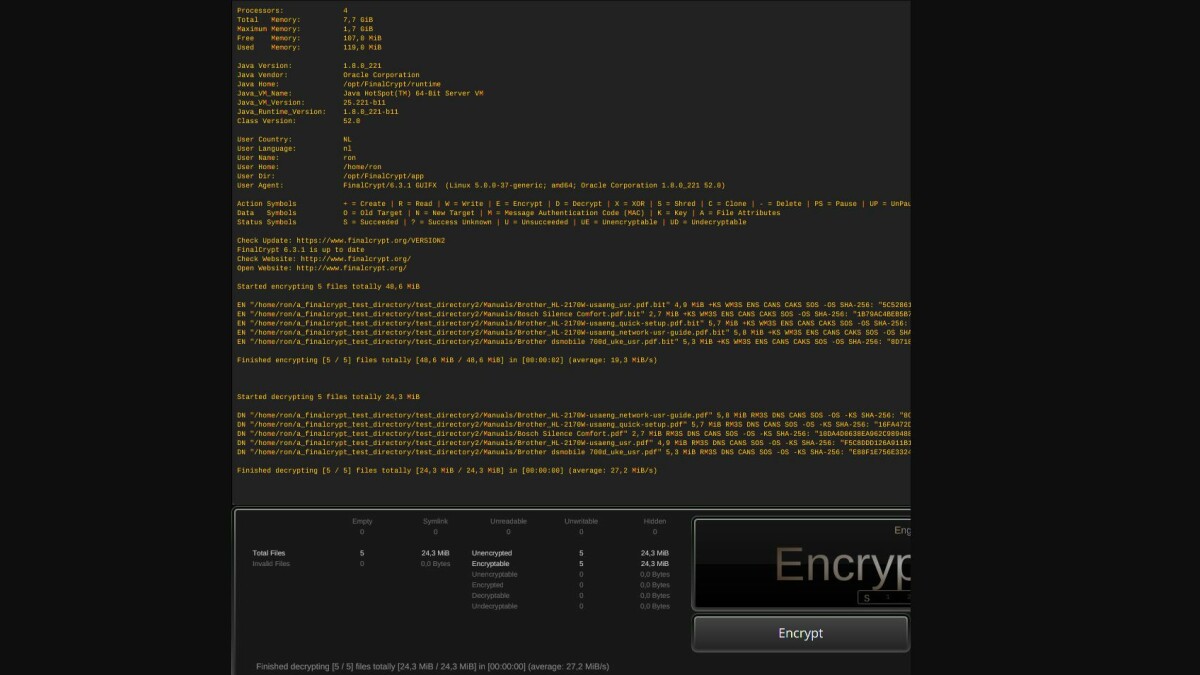Screen dimensions: 1200x675
Task: Click the 'Symlink' column header
Action: coord(435,521)
